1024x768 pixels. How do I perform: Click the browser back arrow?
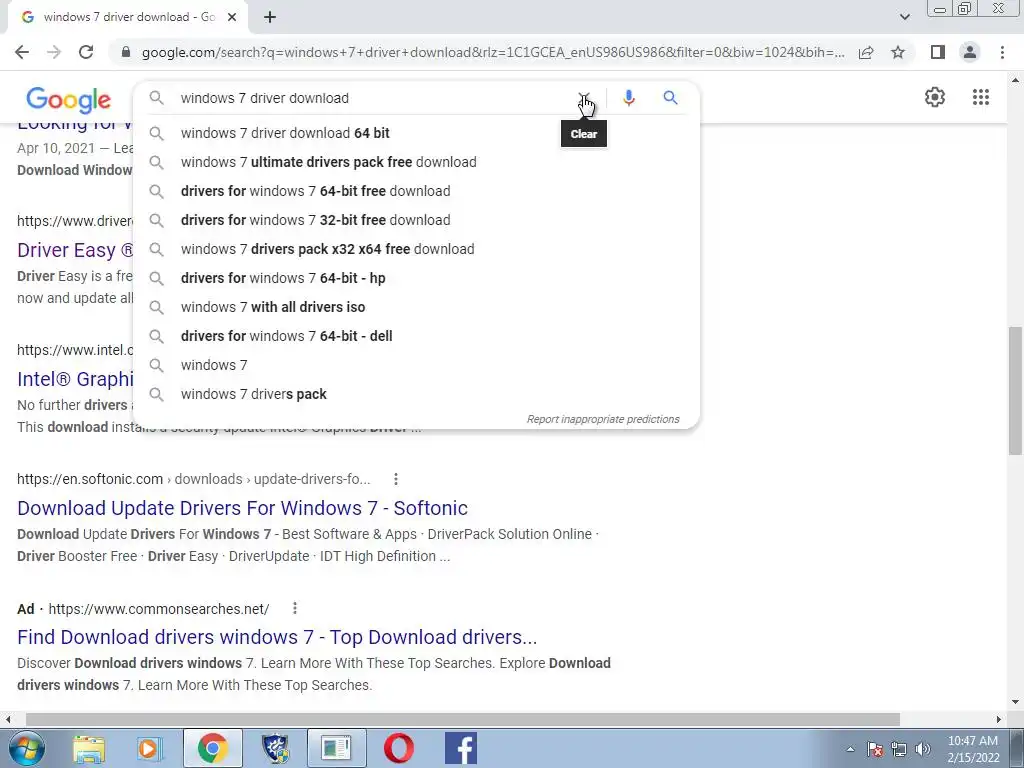coord(22,52)
